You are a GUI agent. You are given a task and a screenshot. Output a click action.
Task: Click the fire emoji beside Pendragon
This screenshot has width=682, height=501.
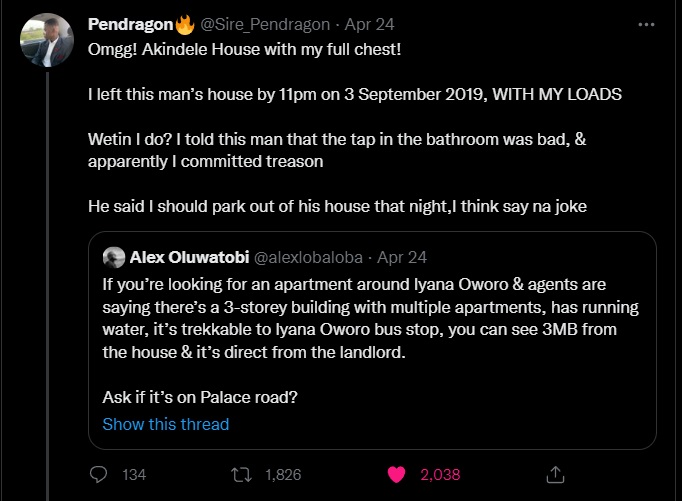tap(185, 23)
